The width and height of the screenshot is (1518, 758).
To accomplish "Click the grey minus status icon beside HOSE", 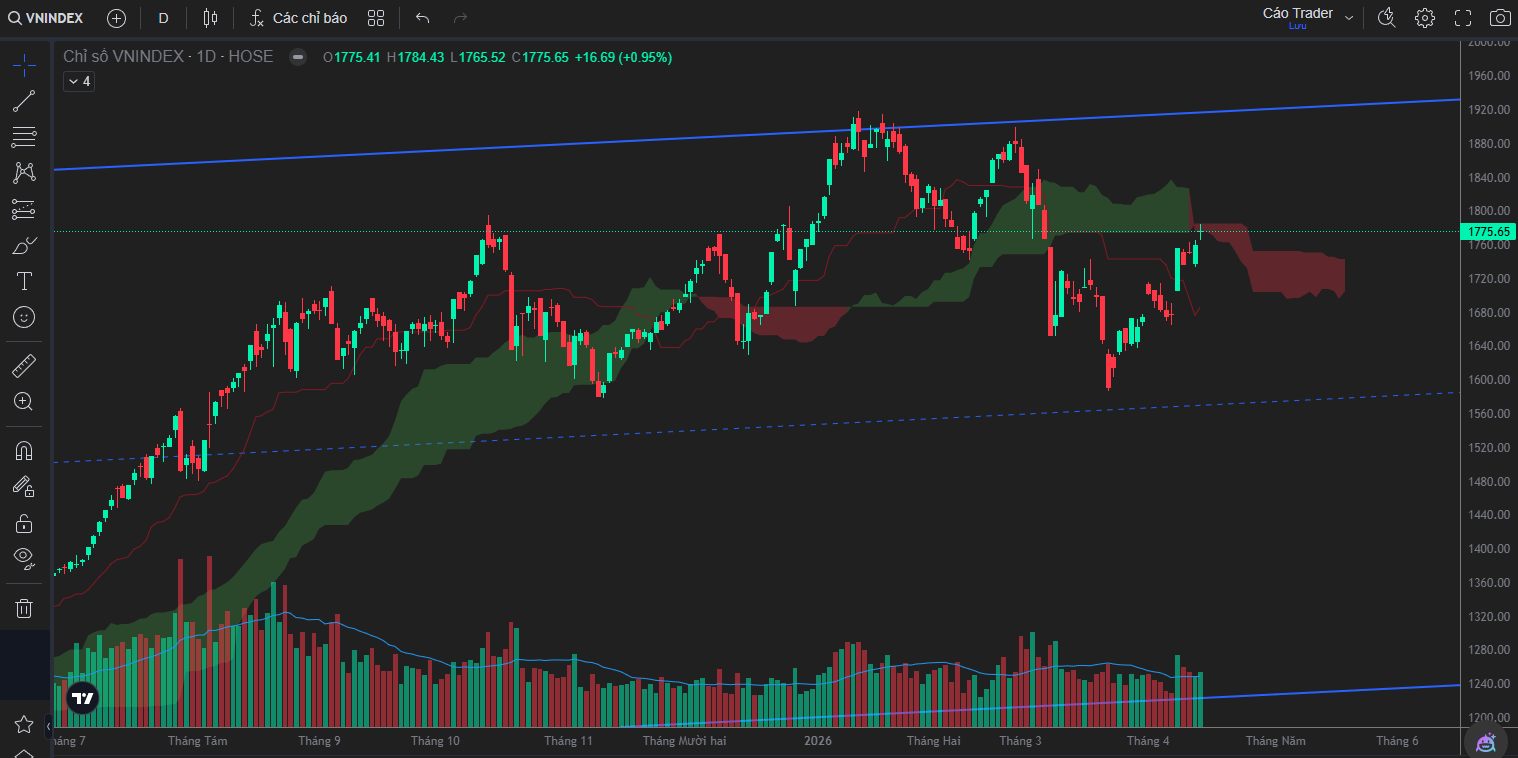I will point(298,57).
